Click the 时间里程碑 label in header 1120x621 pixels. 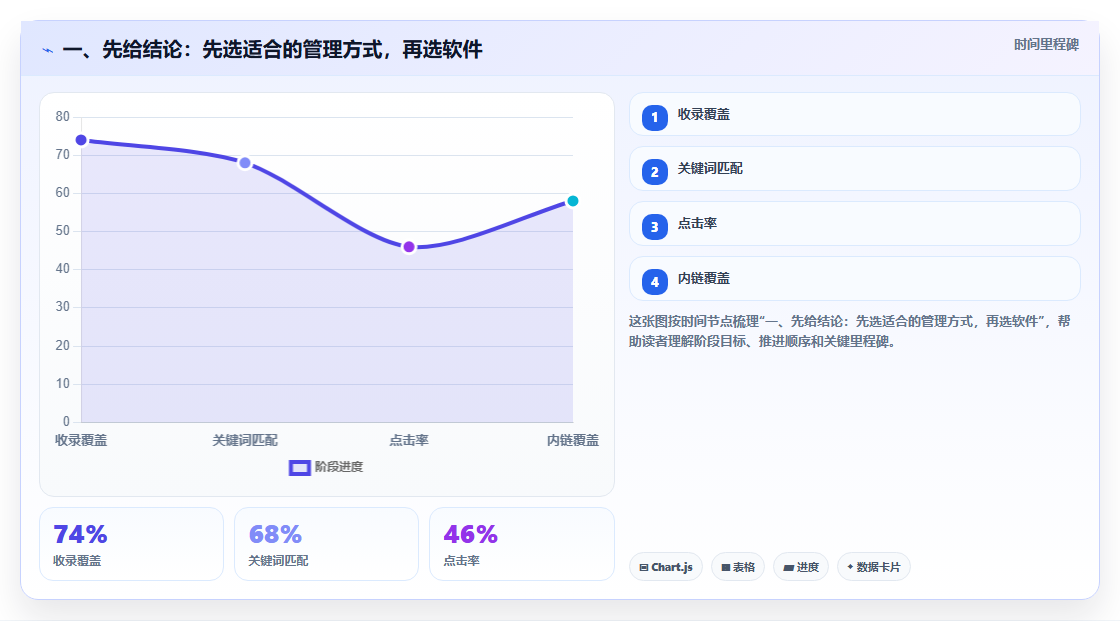[1046, 44]
